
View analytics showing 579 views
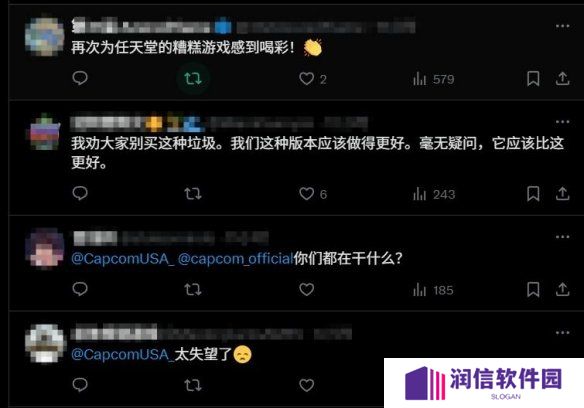433,79
